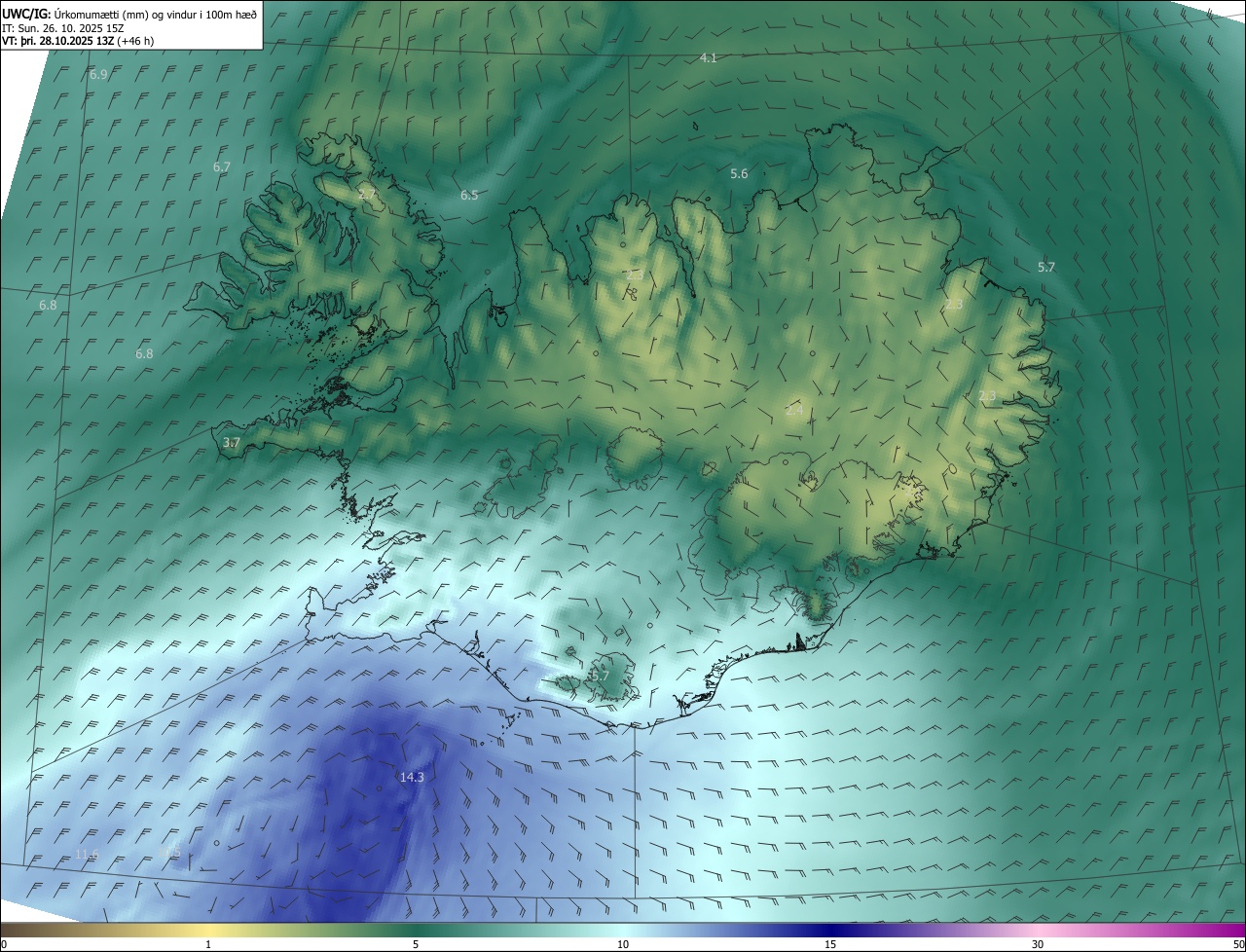1246x952 pixels.
Task: Click the 11.6 value label
Action: pos(87,855)
